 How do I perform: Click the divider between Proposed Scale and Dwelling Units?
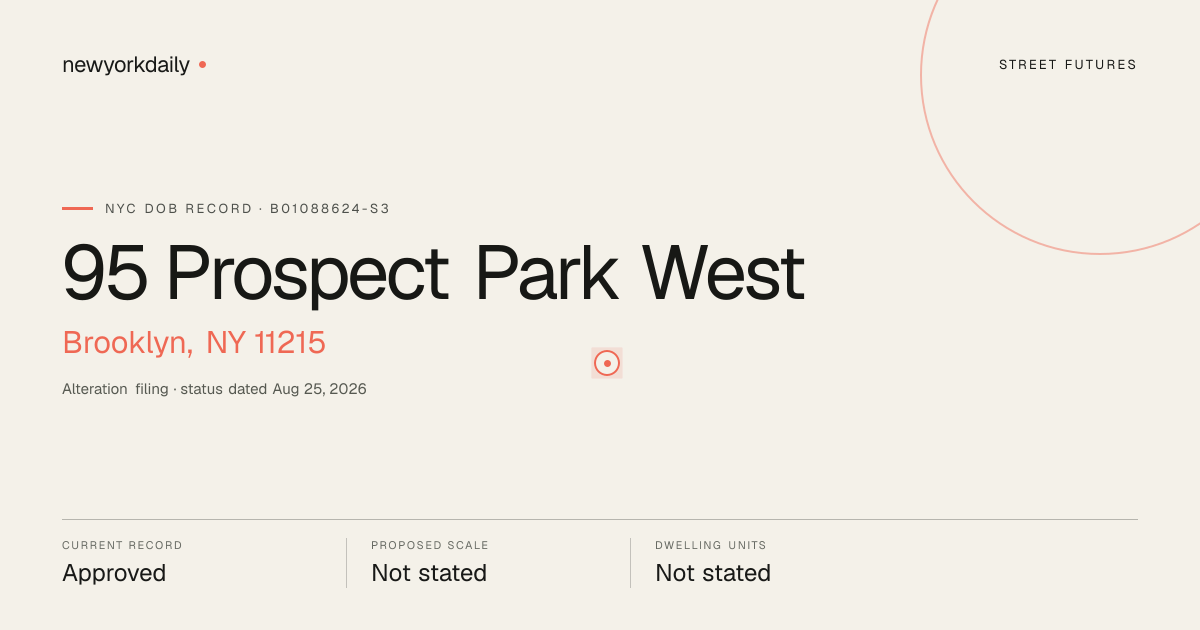(630, 563)
